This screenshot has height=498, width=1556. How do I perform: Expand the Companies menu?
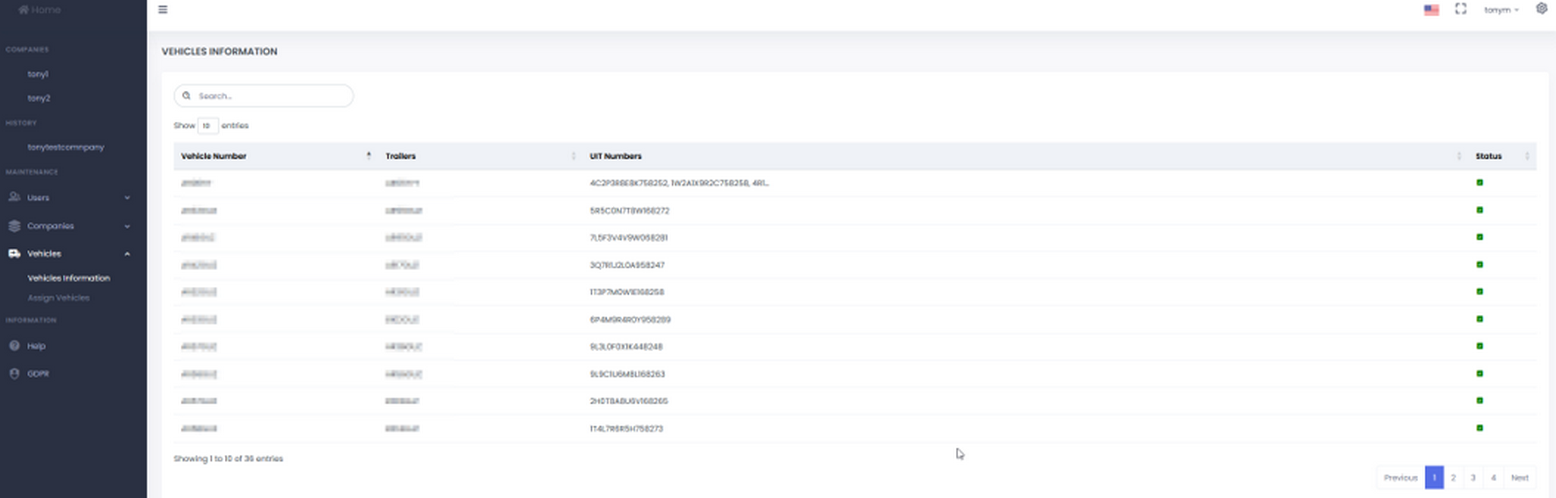tap(69, 226)
